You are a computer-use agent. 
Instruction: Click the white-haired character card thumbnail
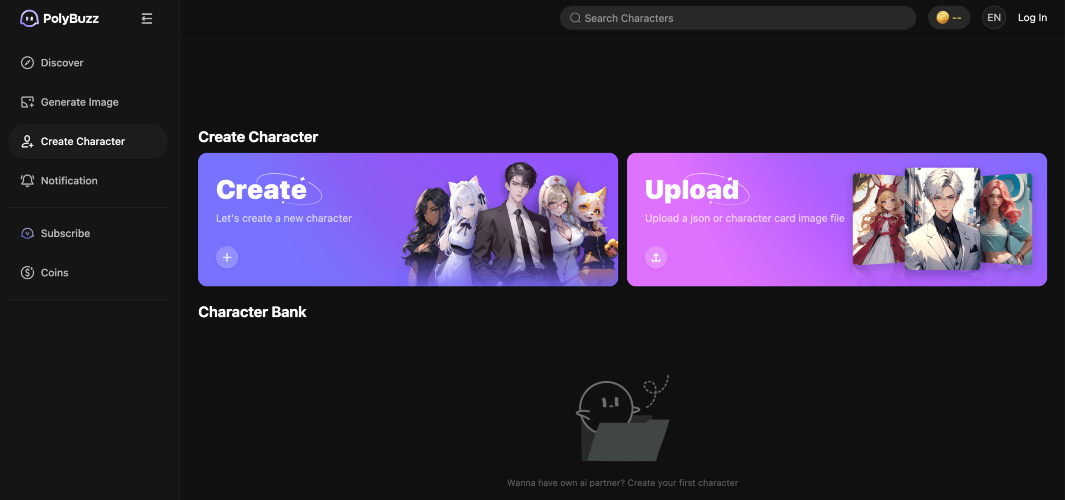coord(943,219)
